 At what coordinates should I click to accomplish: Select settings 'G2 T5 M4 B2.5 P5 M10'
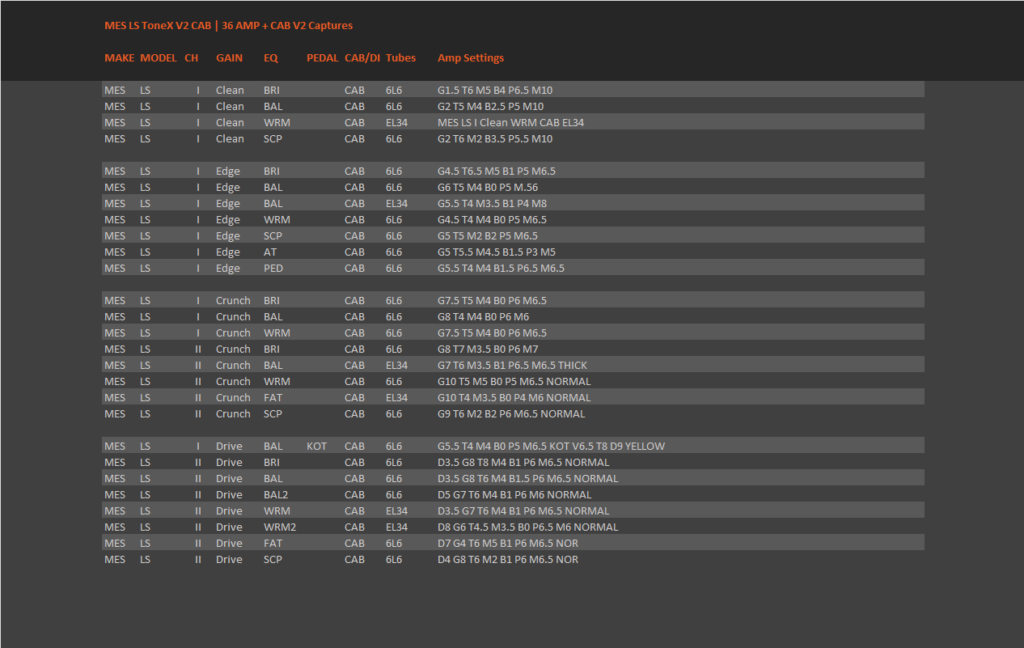[490, 106]
